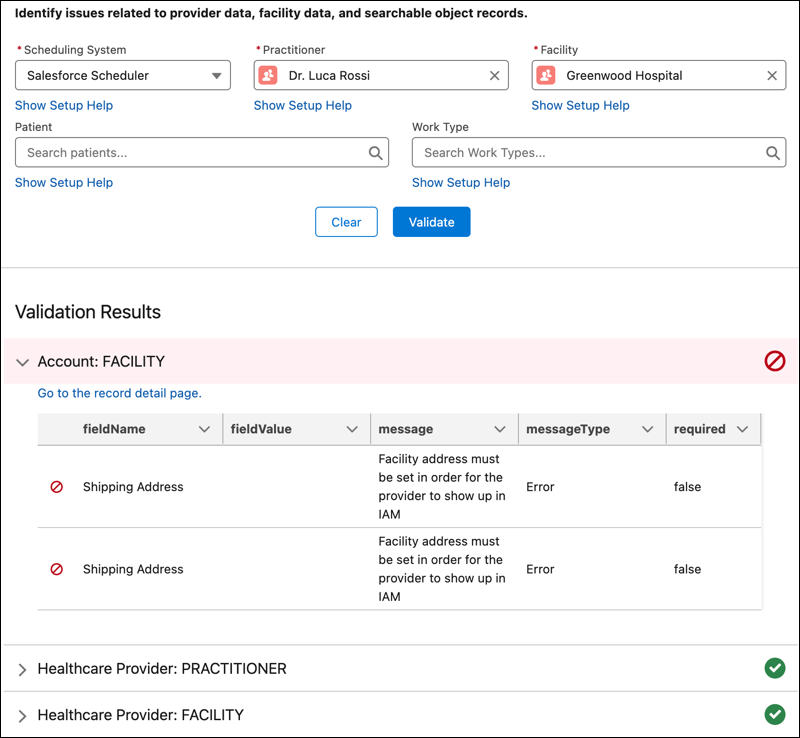Show Setup Help under Patient

(x=64, y=182)
